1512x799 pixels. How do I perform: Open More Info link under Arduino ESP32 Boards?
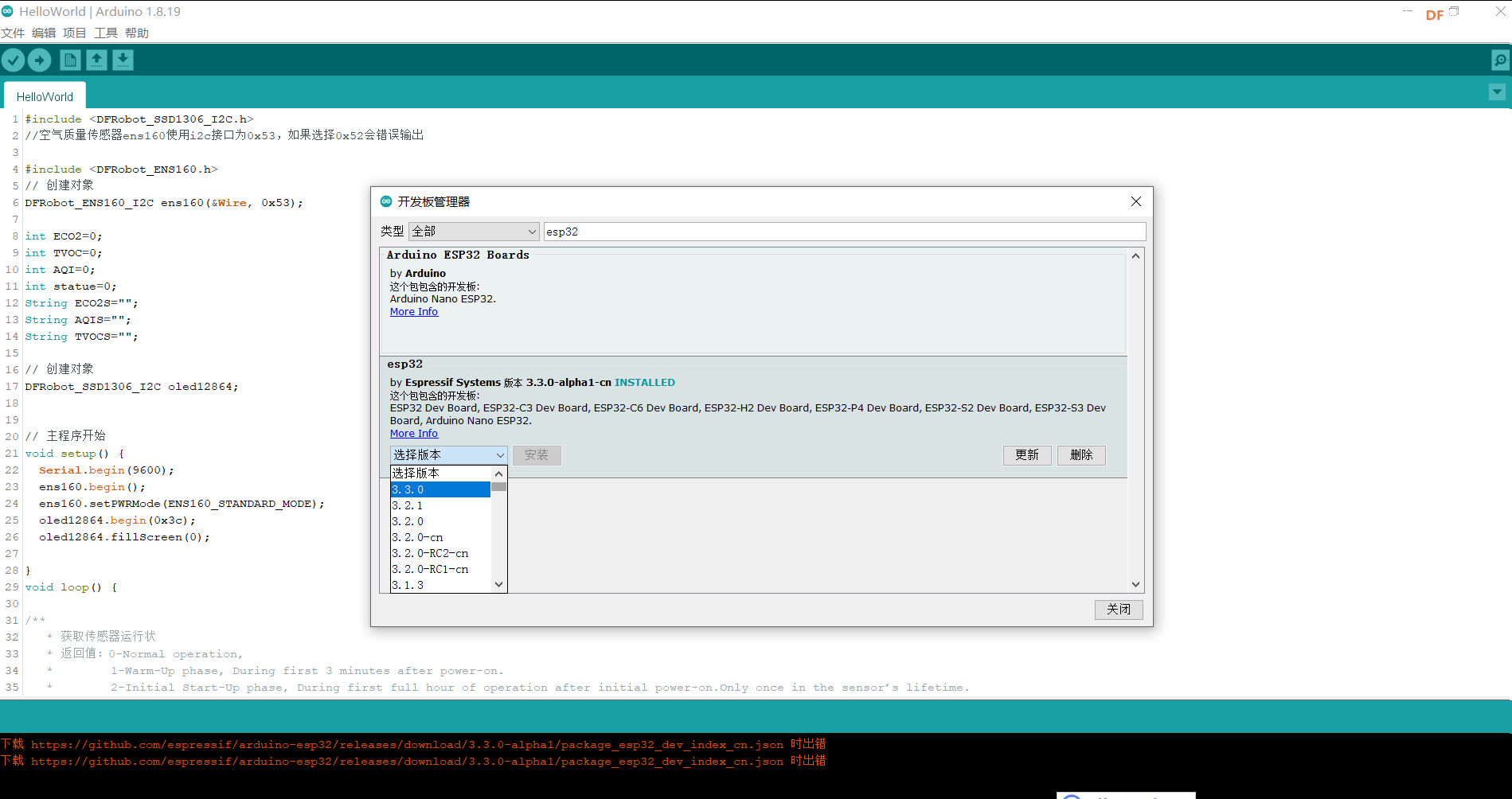click(414, 312)
